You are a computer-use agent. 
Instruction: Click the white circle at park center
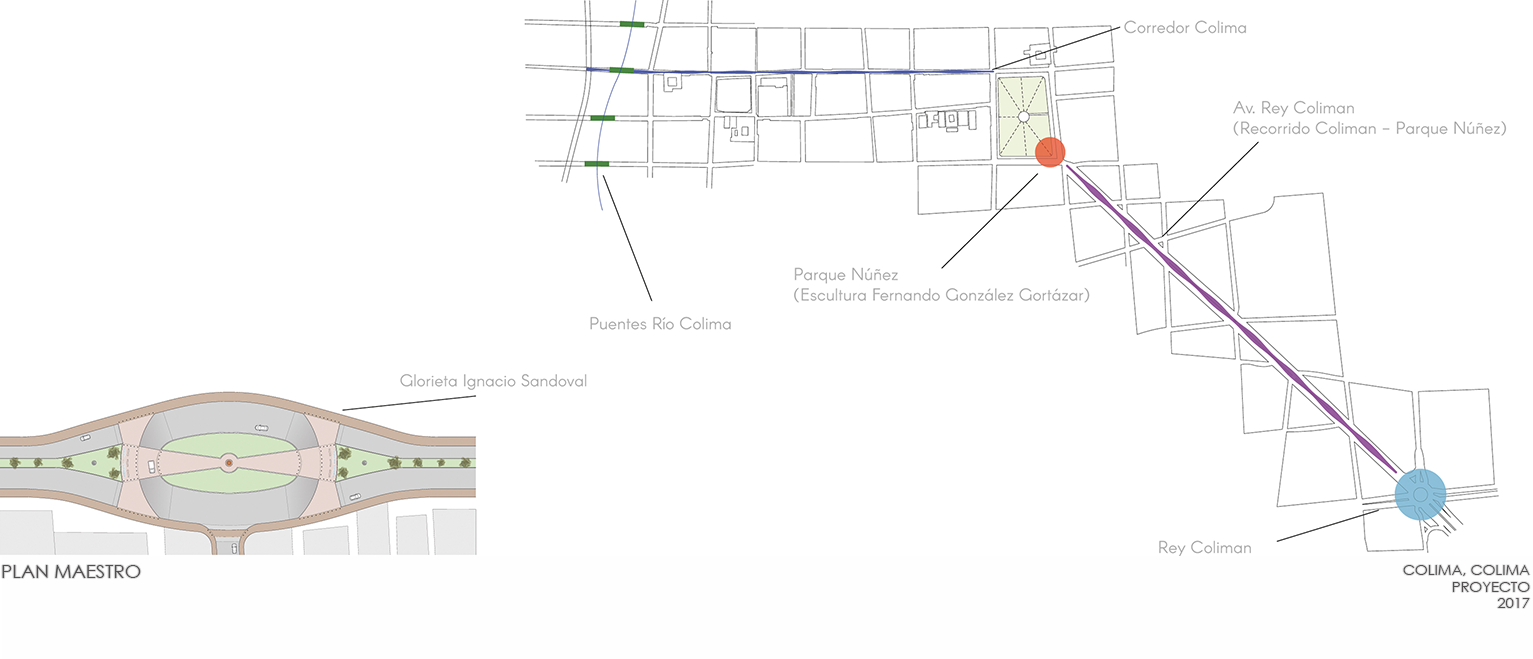(x=1023, y=117)
